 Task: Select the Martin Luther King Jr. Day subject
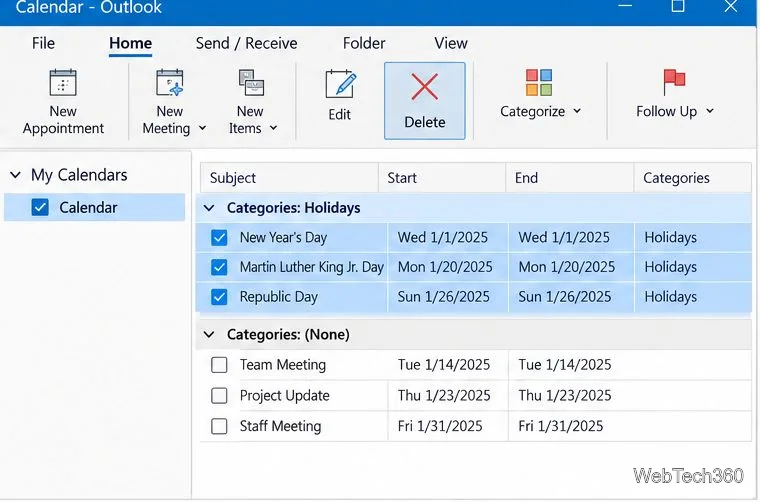[x=312, y=267]
